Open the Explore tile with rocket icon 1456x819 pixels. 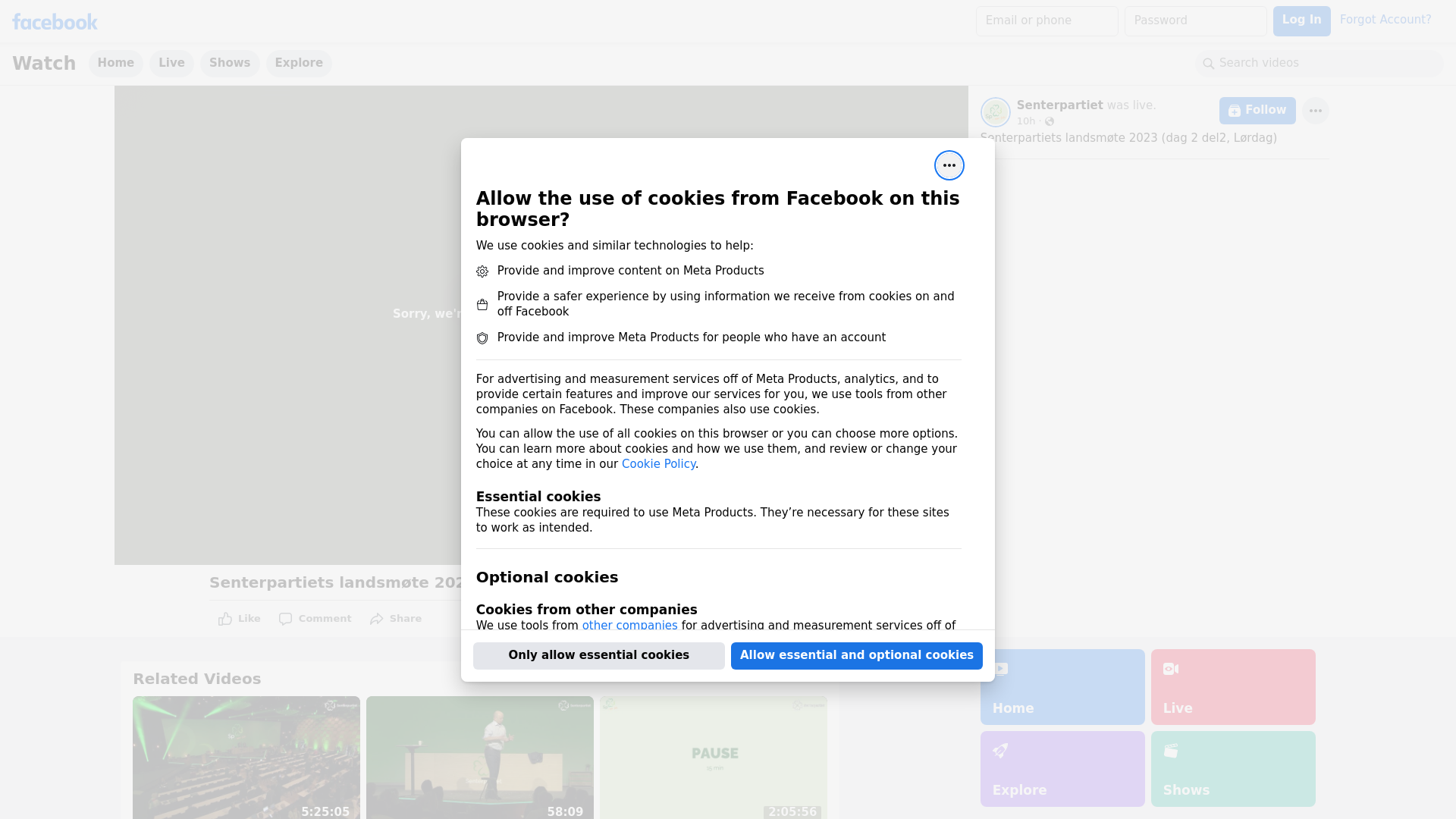1062,769
